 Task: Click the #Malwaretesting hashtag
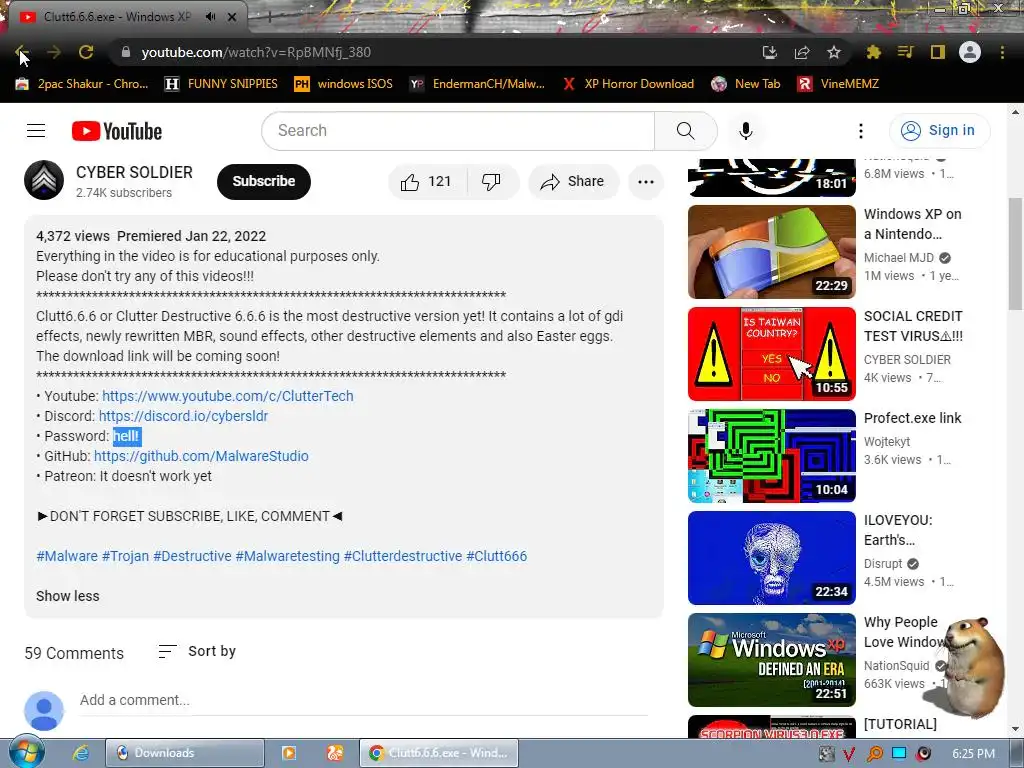[287, 556]
